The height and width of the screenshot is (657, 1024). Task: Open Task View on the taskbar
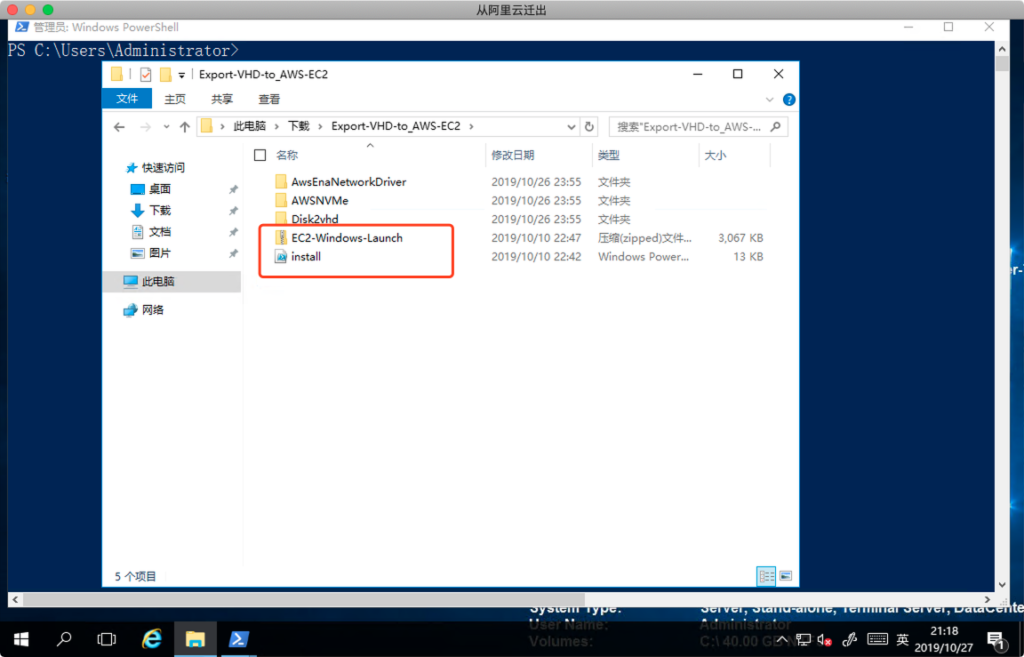pos(107,639)
